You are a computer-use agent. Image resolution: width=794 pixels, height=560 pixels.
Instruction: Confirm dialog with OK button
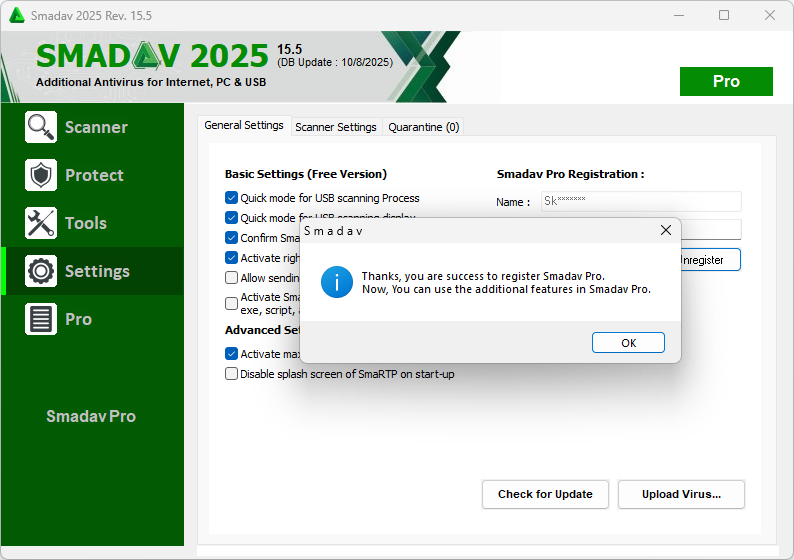point(628,343)
